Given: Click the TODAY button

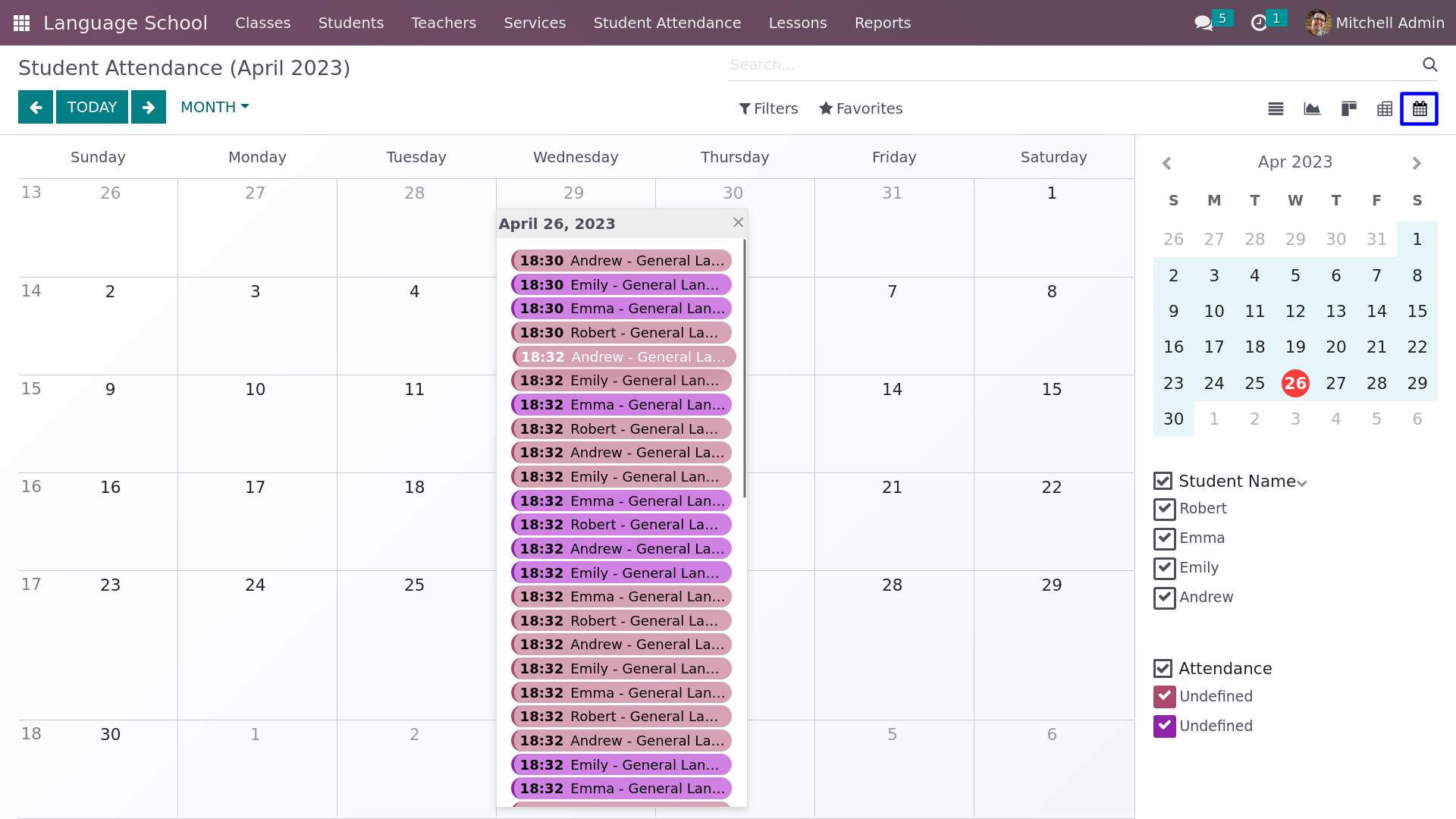Looking at the screenshot, I should 92,107.
